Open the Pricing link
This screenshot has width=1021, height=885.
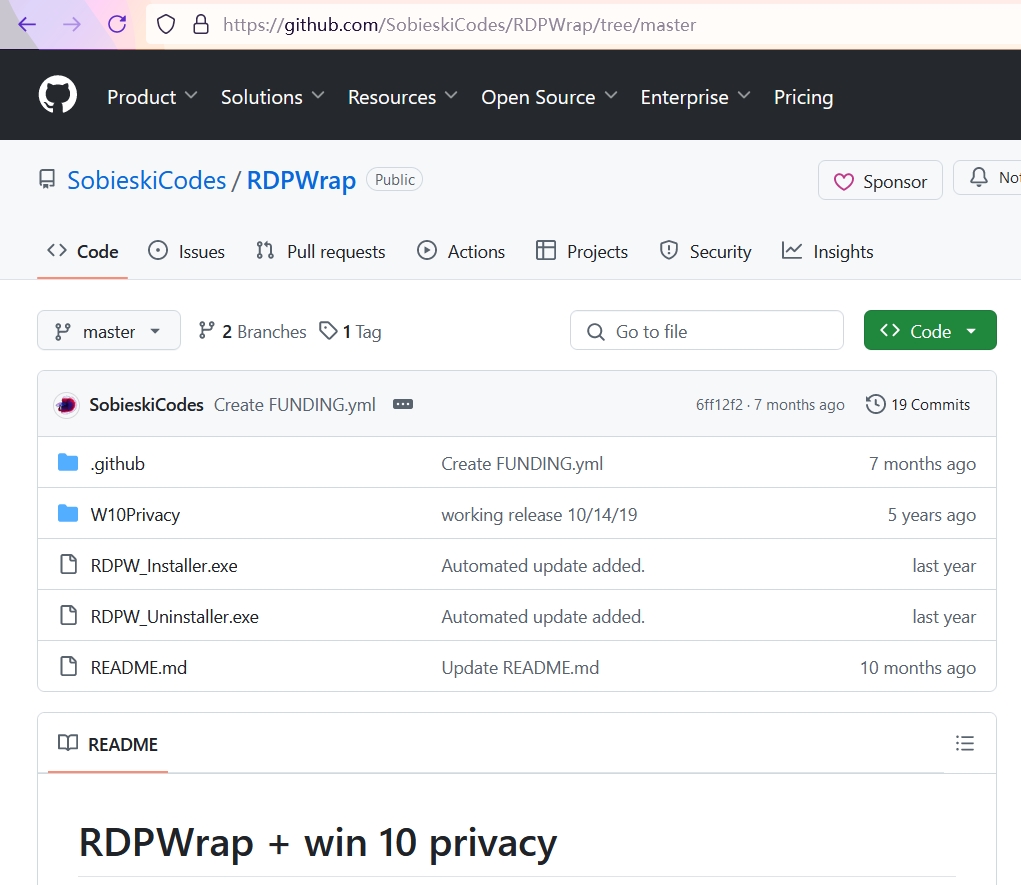(x=803, y=97)
